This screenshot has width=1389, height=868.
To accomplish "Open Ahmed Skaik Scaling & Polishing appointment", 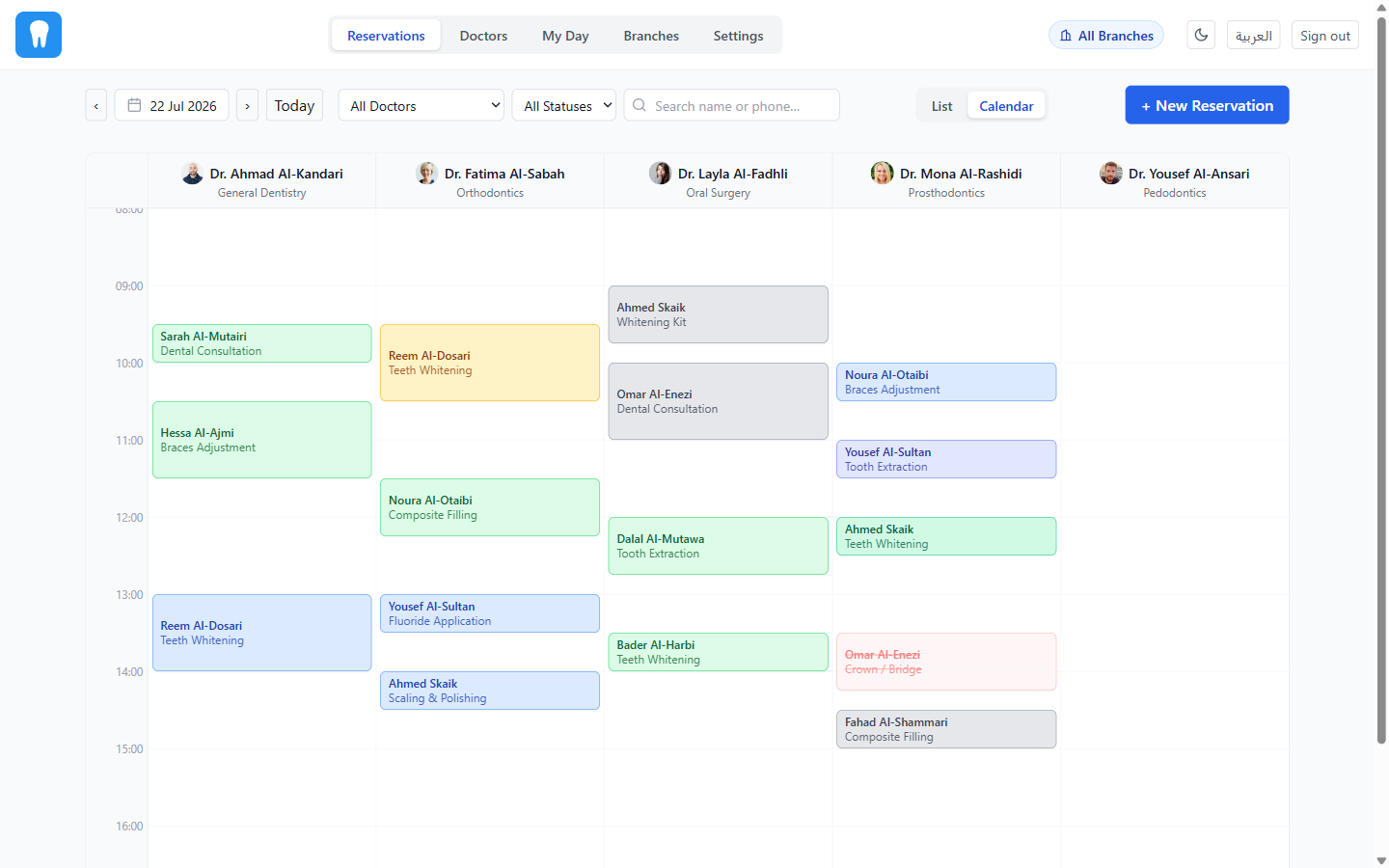I will point(490,691).
